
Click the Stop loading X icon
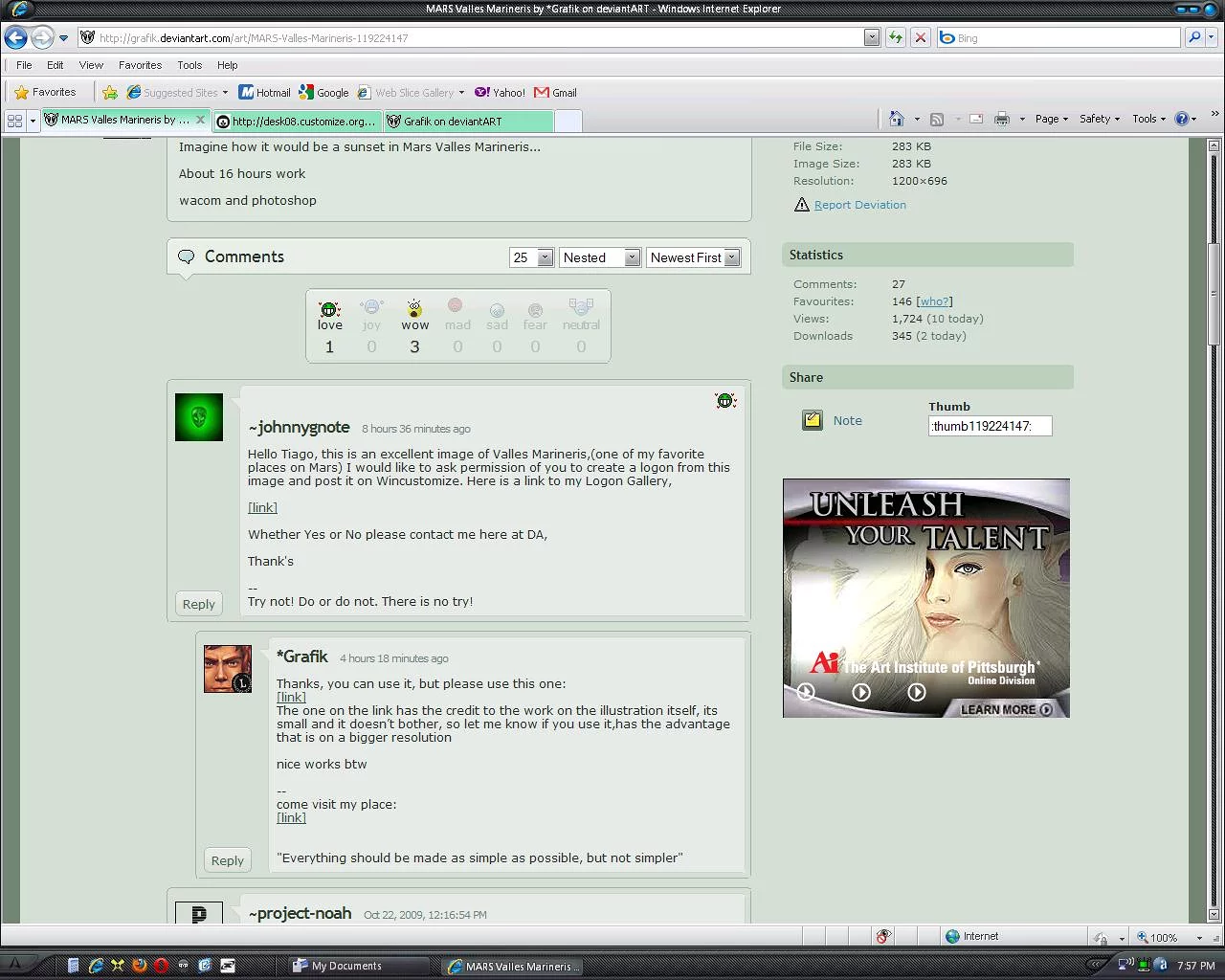pos(920,37)
